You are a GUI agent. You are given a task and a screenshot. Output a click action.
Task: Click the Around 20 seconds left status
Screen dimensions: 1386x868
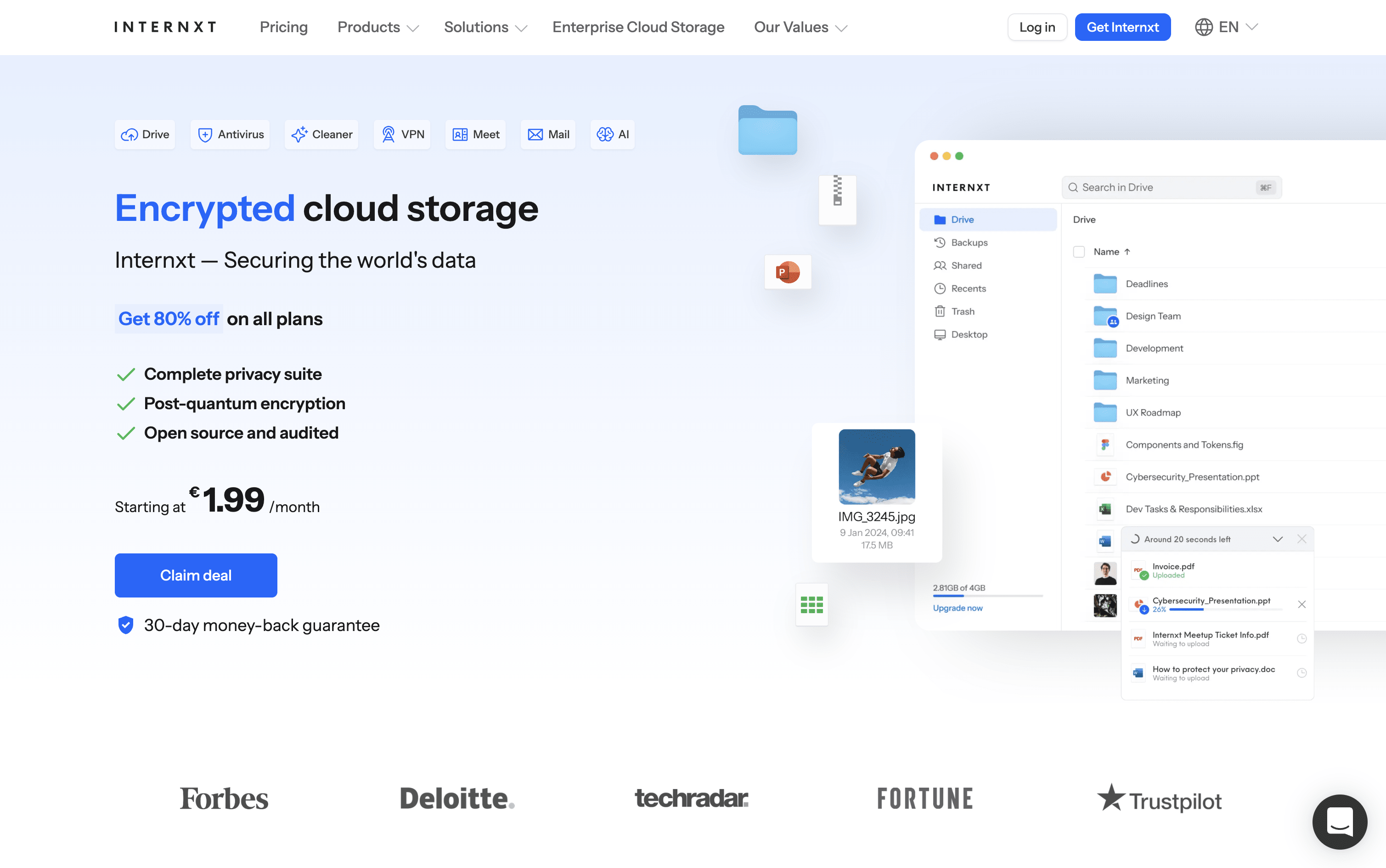1187,540
